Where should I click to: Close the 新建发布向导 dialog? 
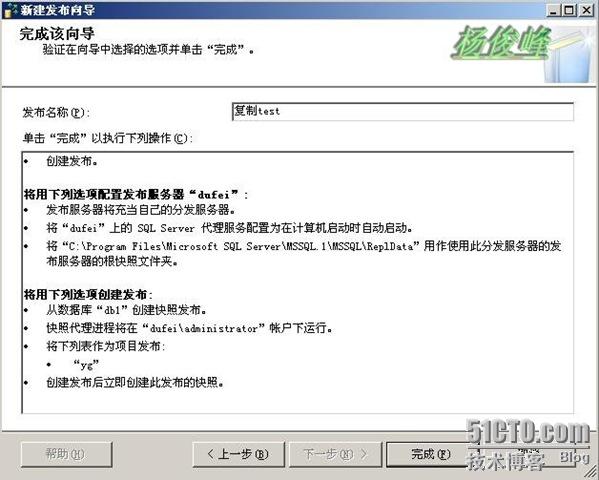(x=586, y=10)
